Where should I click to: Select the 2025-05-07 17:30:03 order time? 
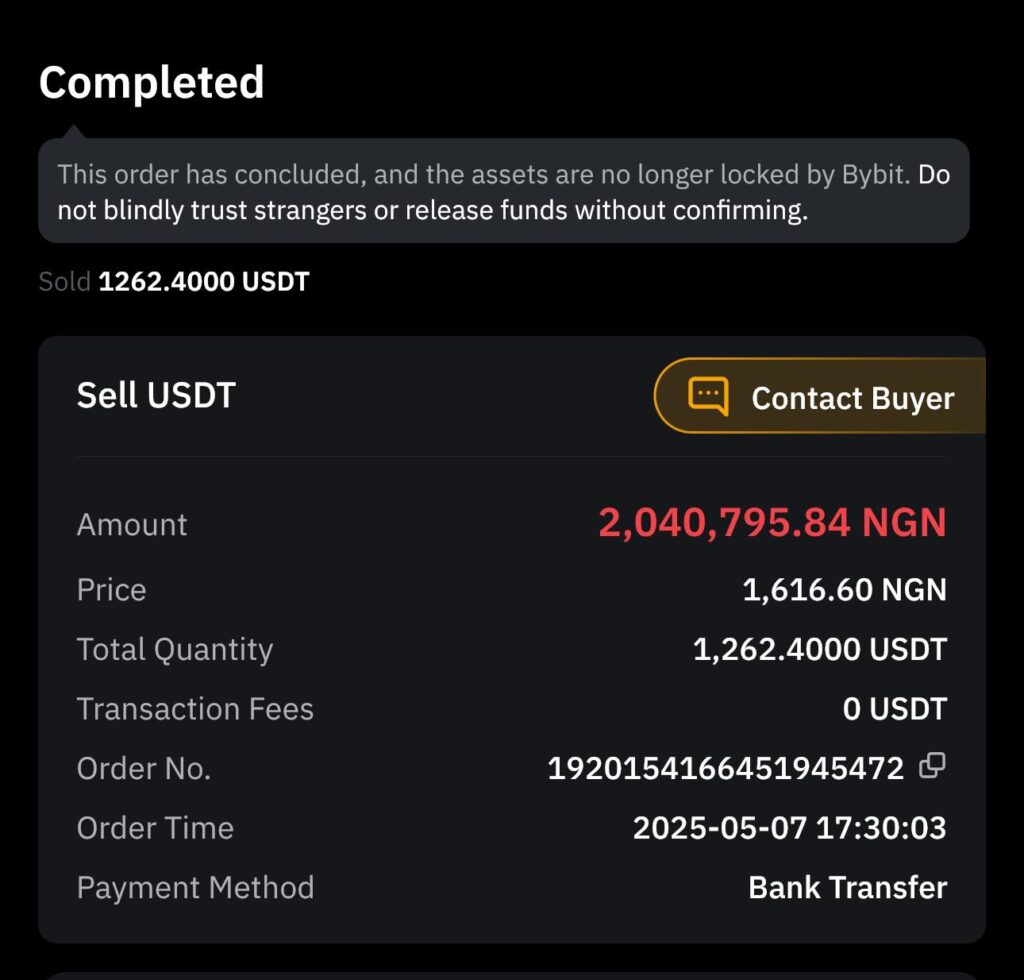pos(789,828)
